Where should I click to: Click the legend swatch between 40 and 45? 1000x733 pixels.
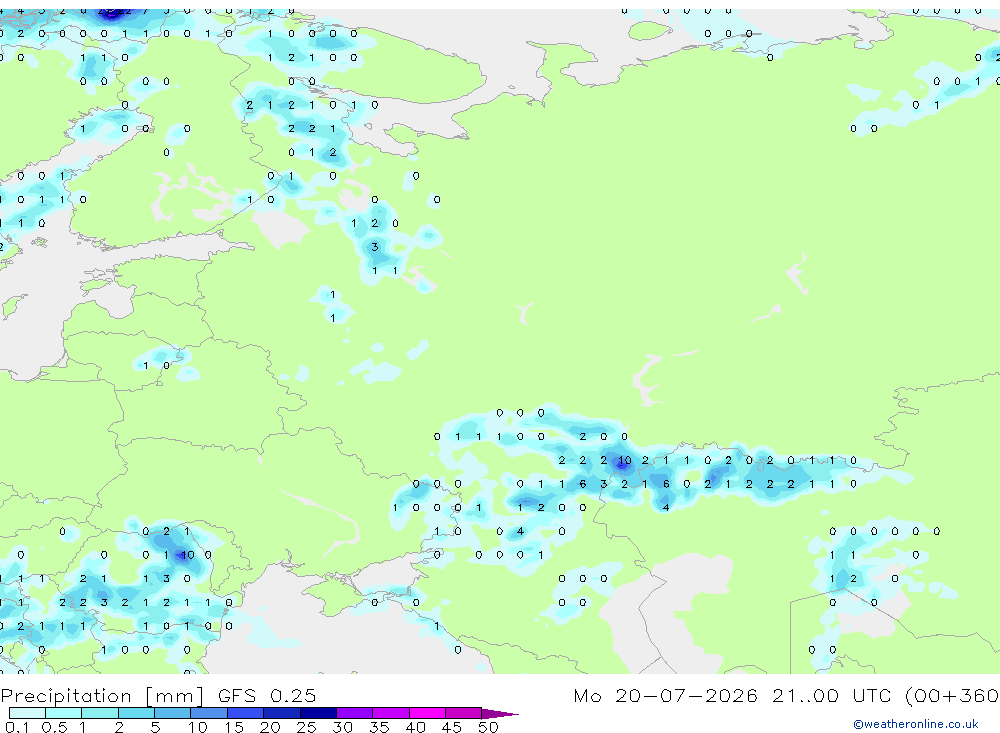pos(427,713)
